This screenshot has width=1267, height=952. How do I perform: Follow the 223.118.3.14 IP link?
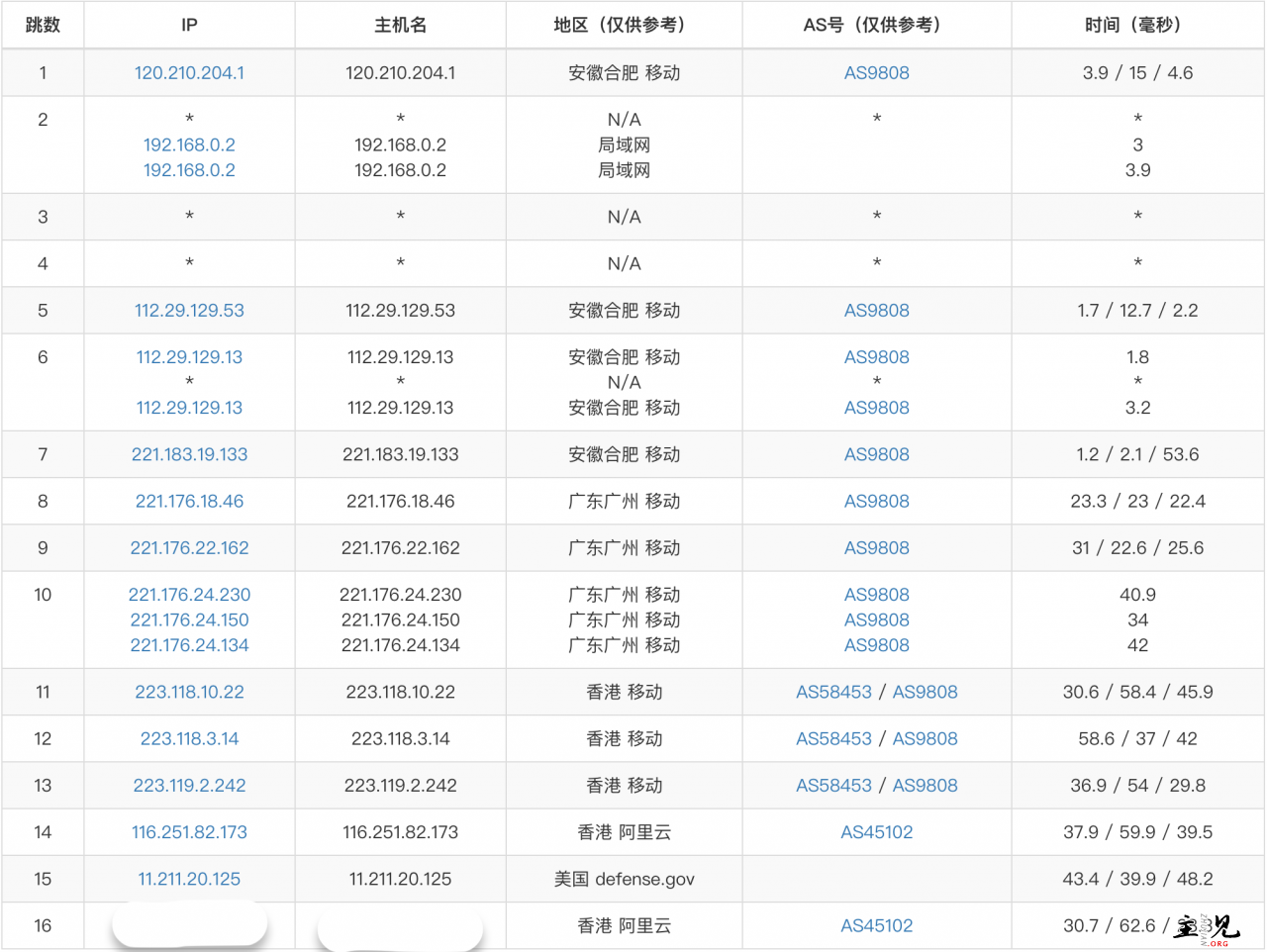click(189, 739)
